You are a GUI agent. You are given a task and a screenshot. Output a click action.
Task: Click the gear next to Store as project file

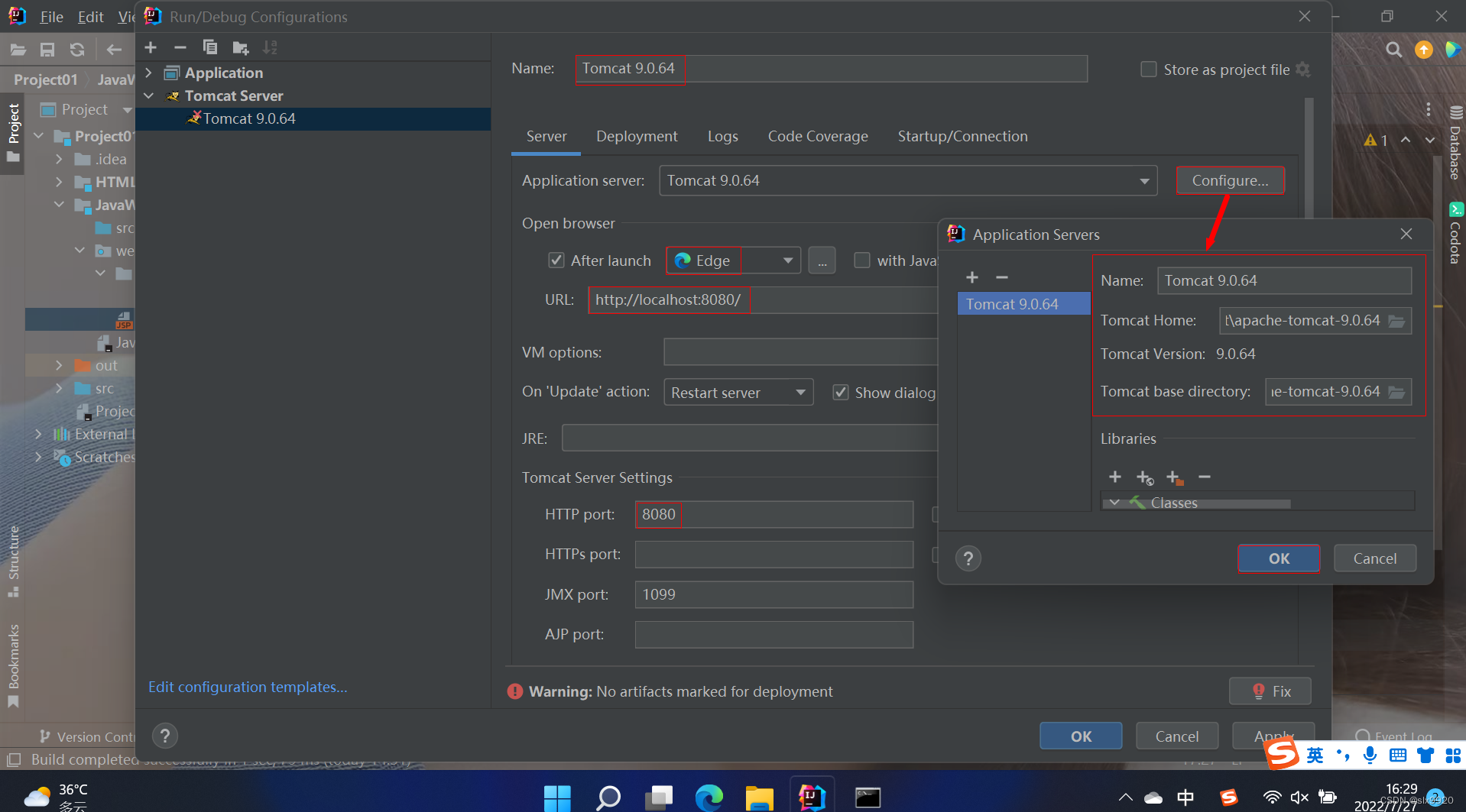pyautogui.click(x=1303, y=70)
